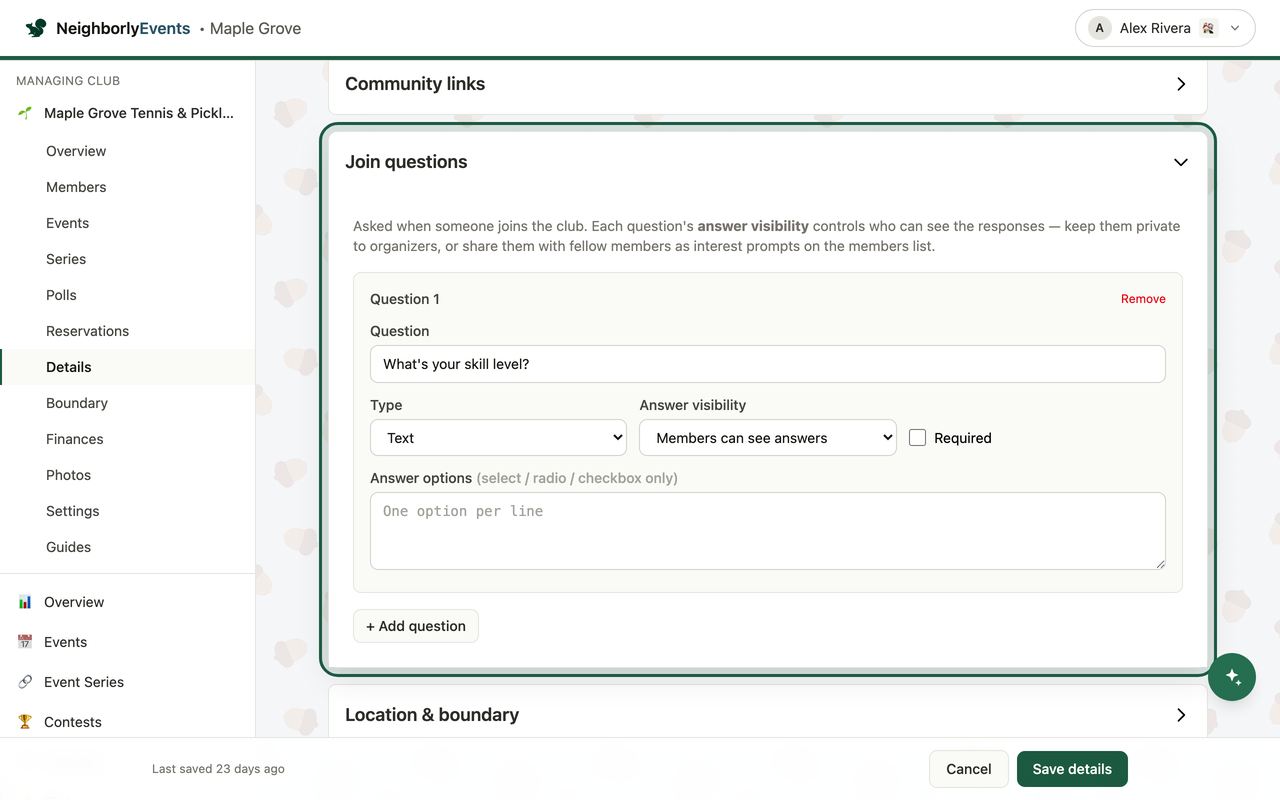Click the NeighborlyEvents squirrel logo icon
Viewport: 1280px width, 800px height.
[36, 28]
